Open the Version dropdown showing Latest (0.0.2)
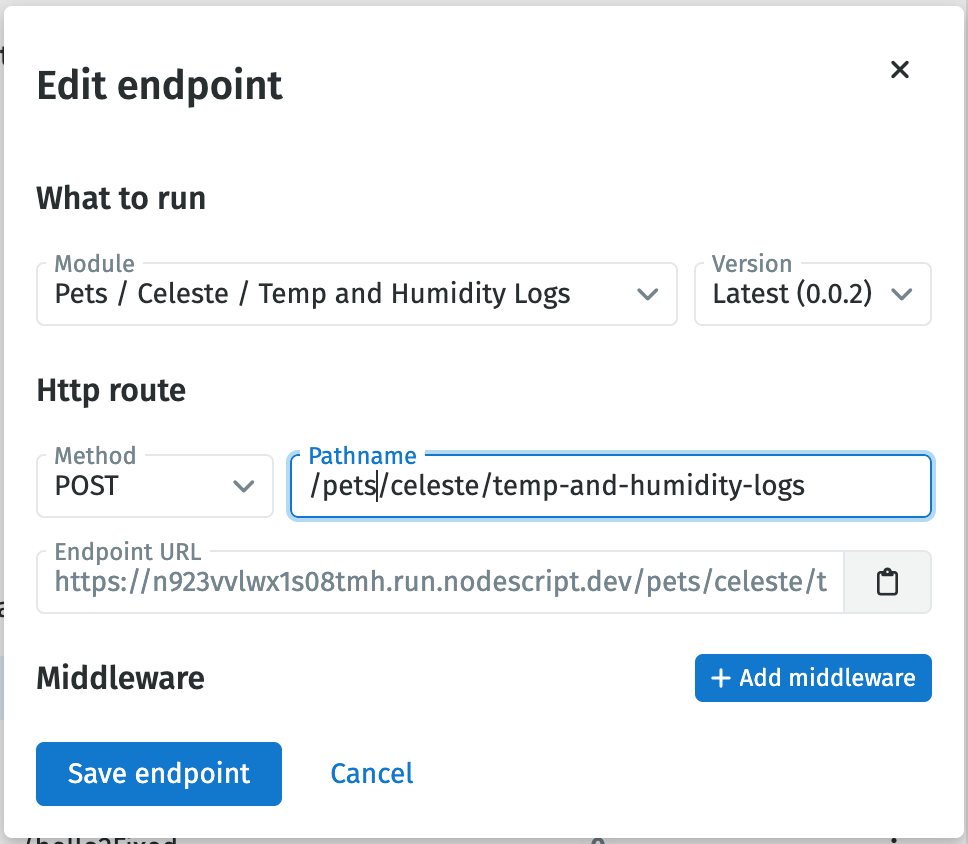This screenshot has height=844, width=968. (x=812, y=294)
